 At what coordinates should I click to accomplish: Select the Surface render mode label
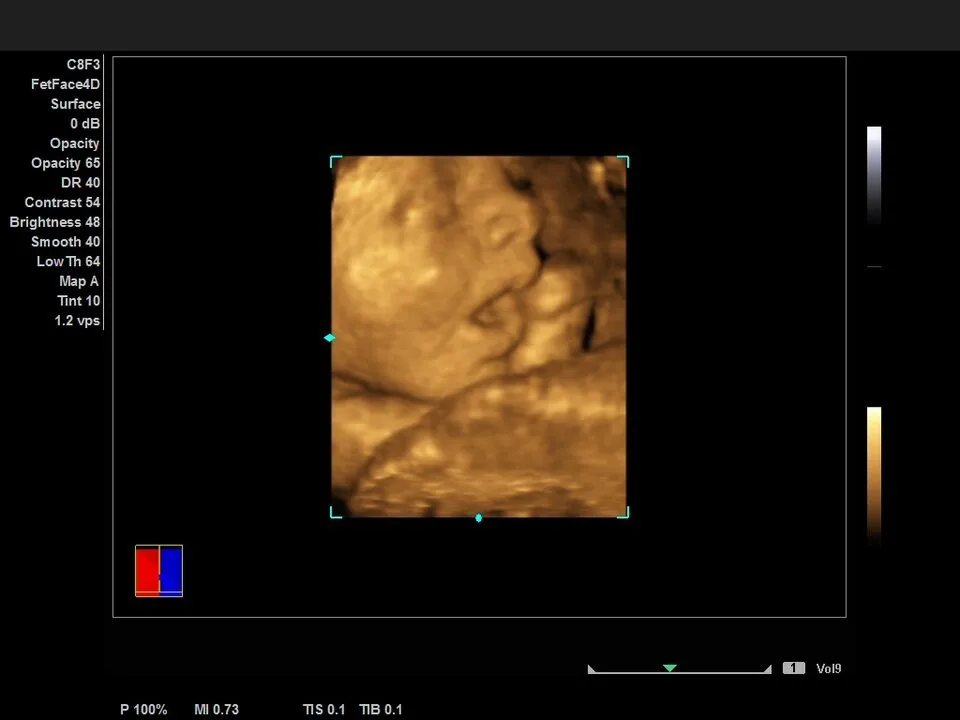(x=75, y=104)
